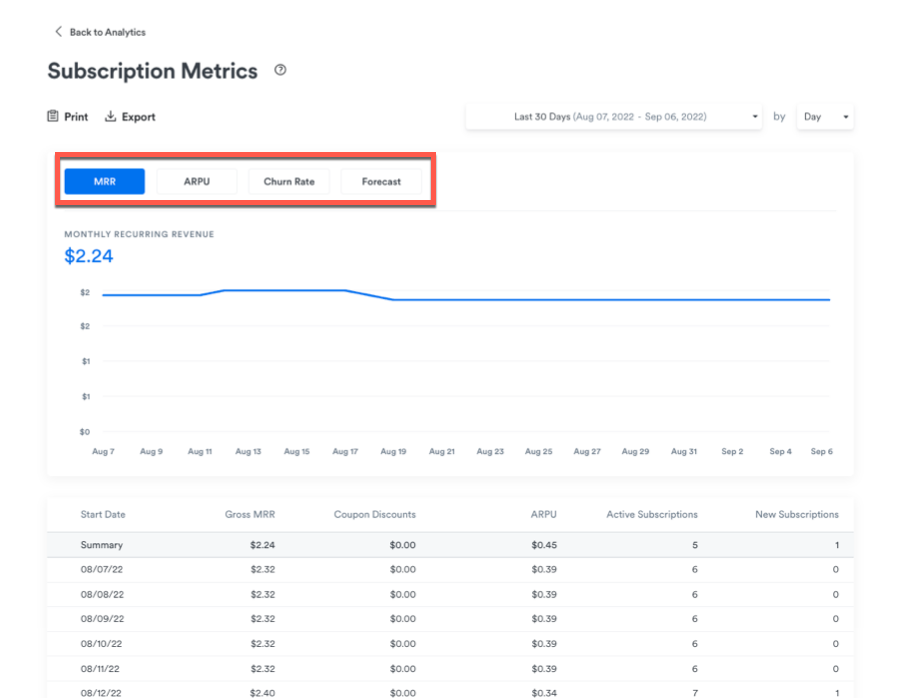The width and height of the screenshot is (900, 698).
Task: Click the Gross MRR column header
Action: 249,514
